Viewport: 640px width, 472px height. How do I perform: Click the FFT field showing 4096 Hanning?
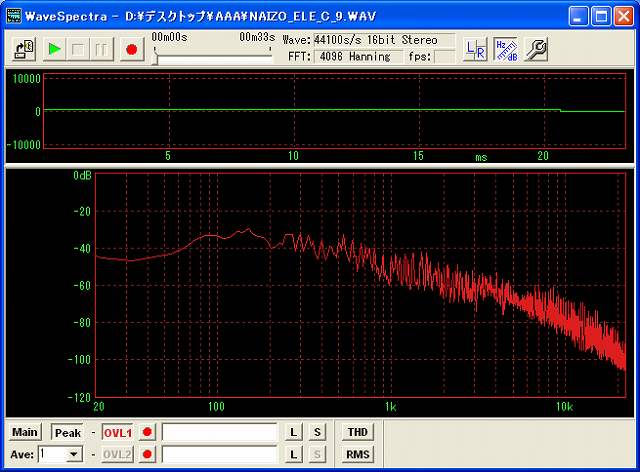(x=358, y=56)
